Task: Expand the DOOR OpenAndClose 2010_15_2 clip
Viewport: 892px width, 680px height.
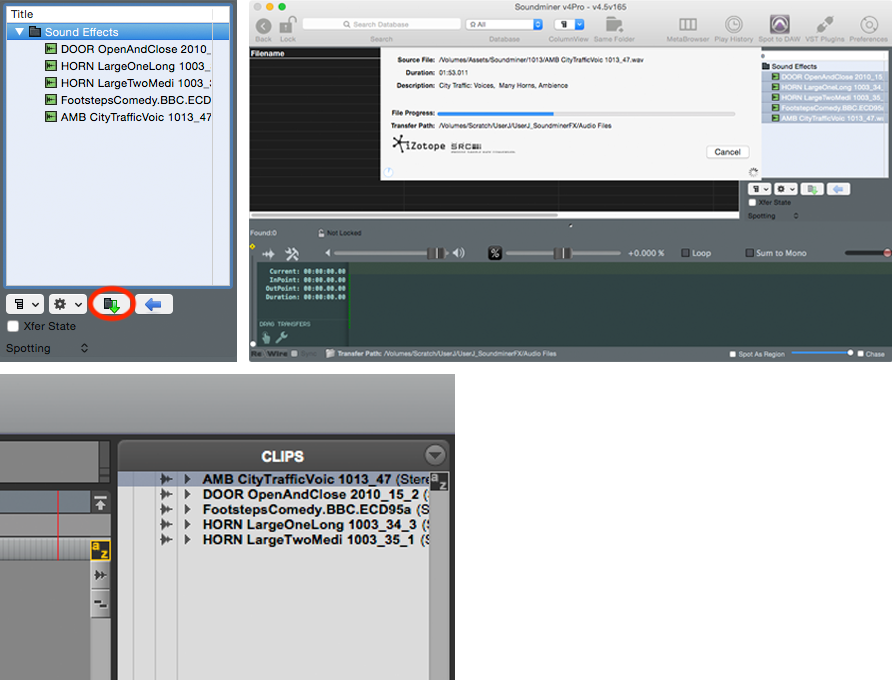Action: (187, 494)
